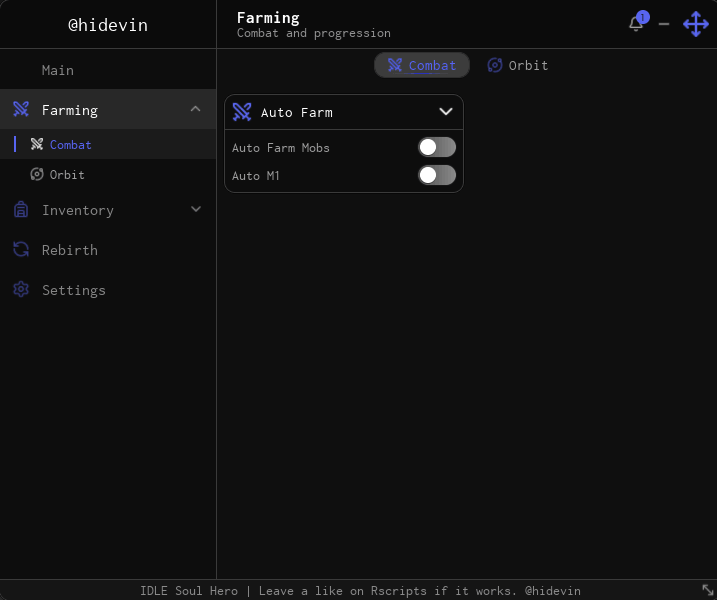This screenshot has height=600, width=717.
Task: Minimize the panel with the dash button
Action: (664, 24)
